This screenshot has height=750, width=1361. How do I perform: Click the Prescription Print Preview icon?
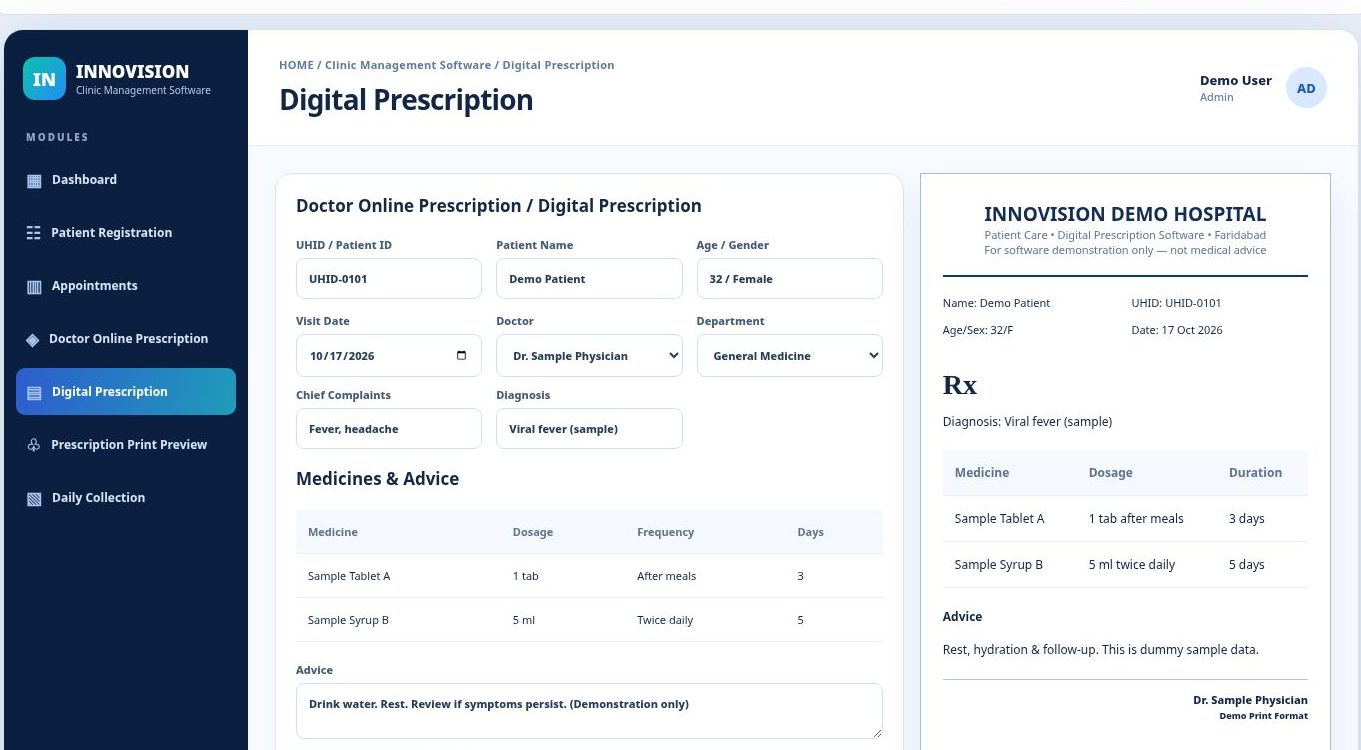[33, 445]
